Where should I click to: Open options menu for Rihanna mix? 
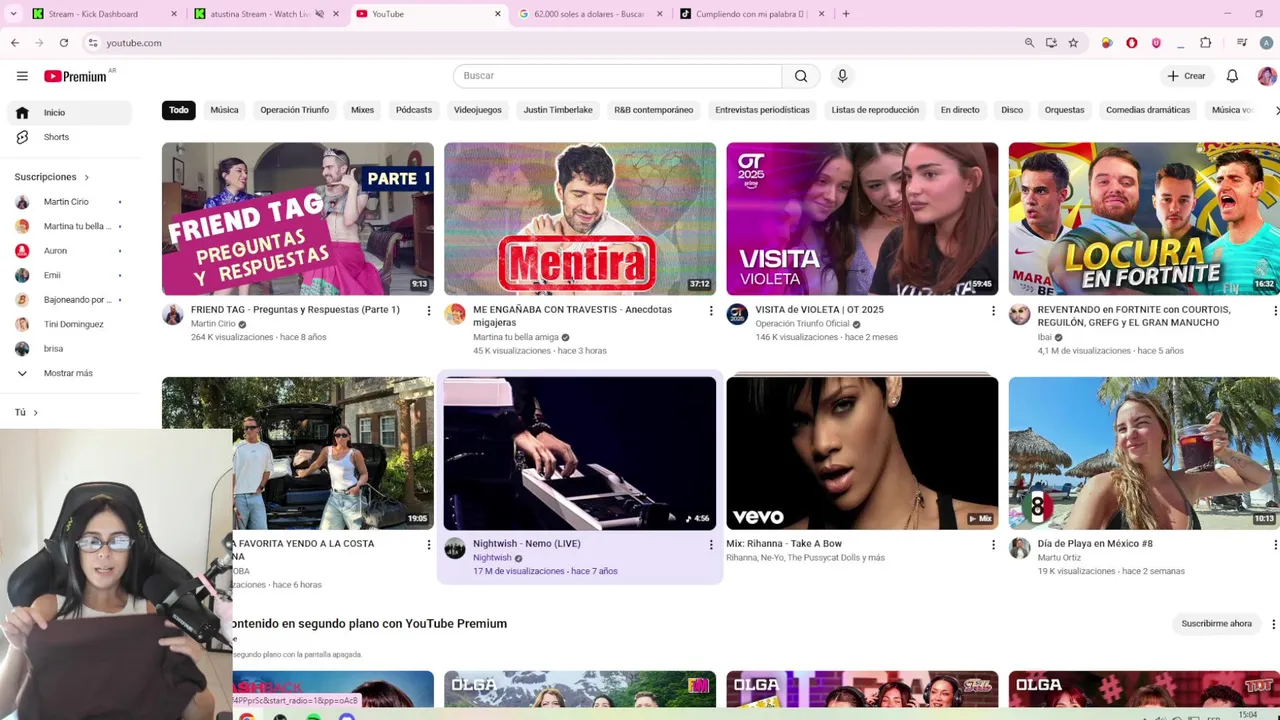pyautogui.click(x=993, y=545)
